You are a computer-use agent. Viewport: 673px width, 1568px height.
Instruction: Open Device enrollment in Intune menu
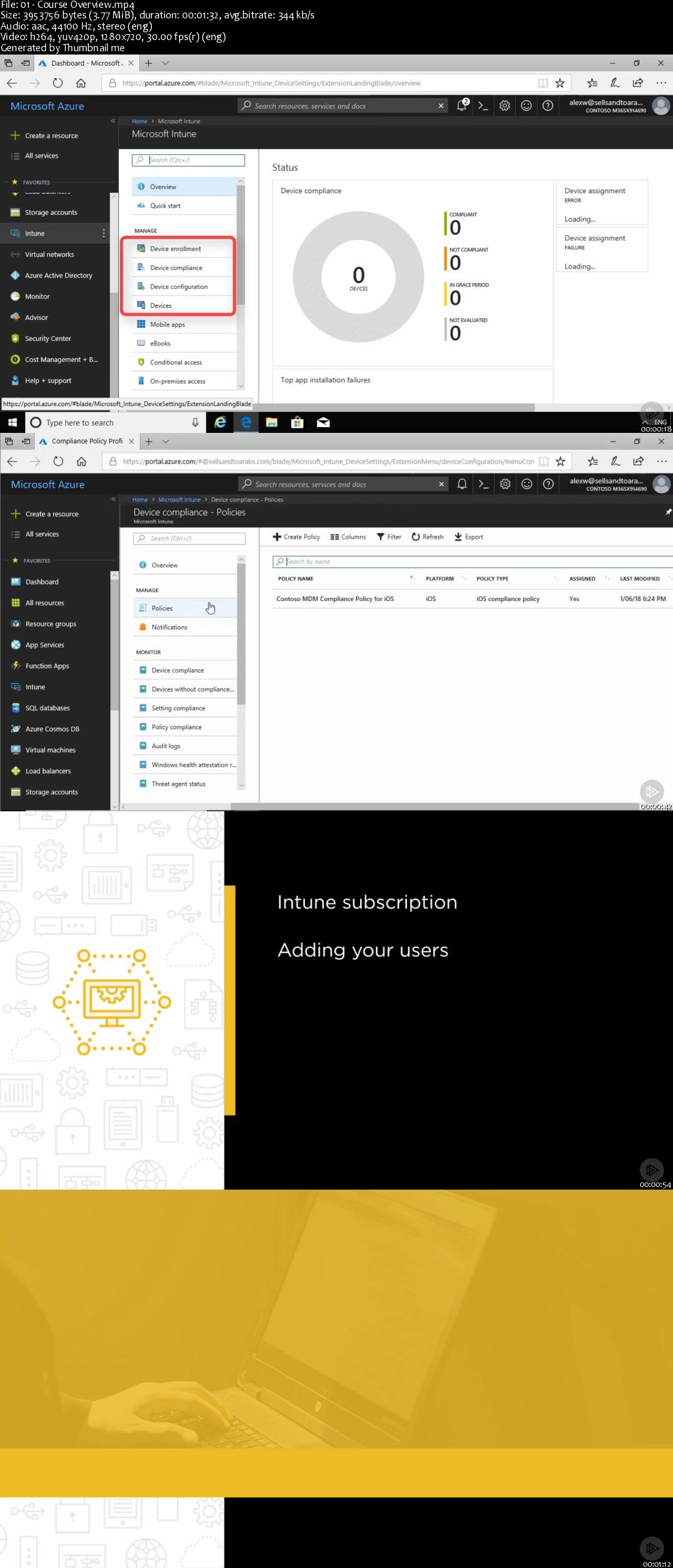pyautogui.click(x=175, y=249)
